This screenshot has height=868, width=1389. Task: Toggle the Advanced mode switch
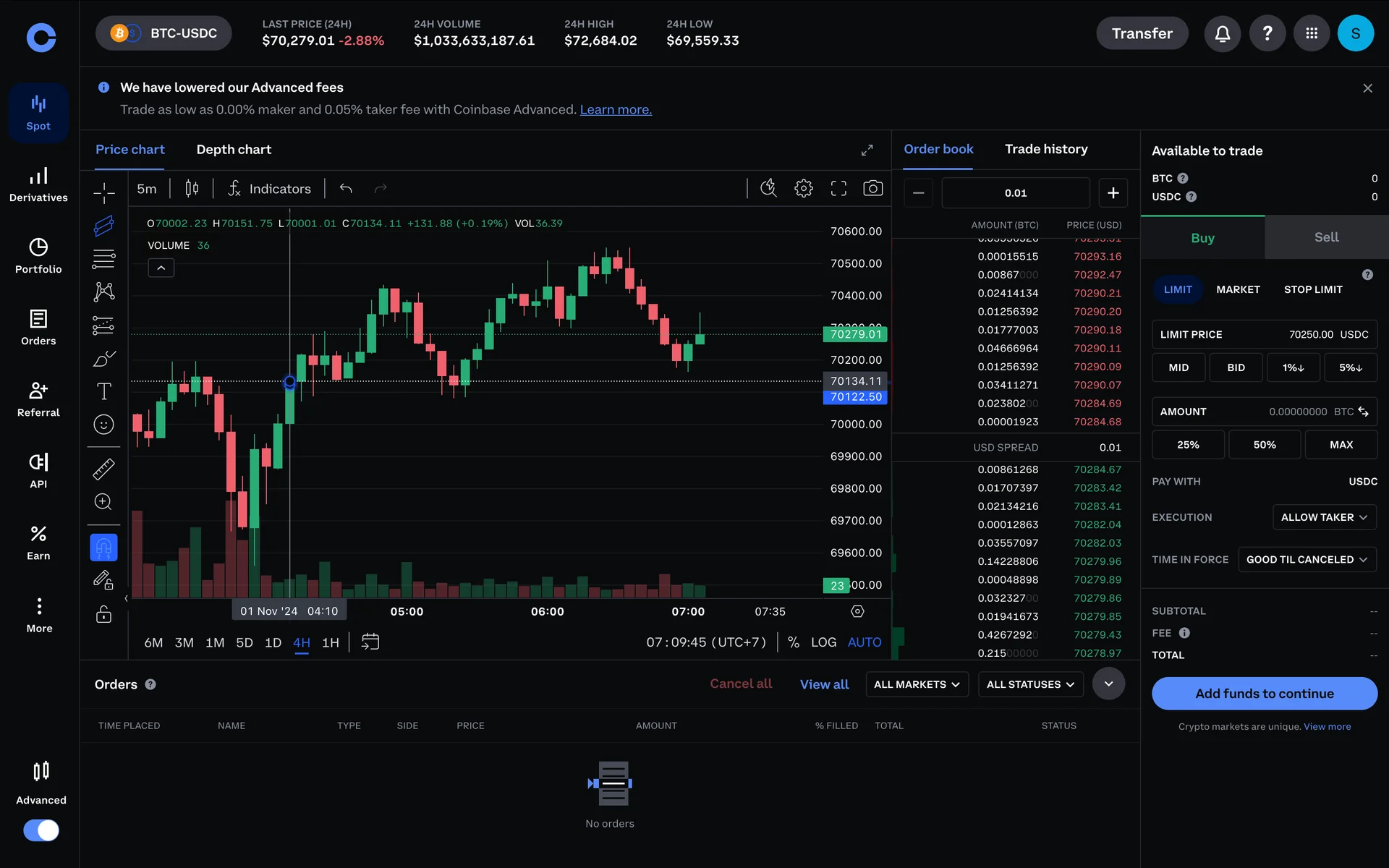[41, 830]
